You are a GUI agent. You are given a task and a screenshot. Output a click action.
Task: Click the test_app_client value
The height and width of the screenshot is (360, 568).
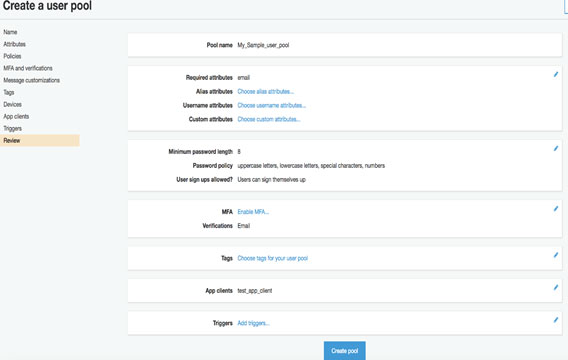[255, 291]
